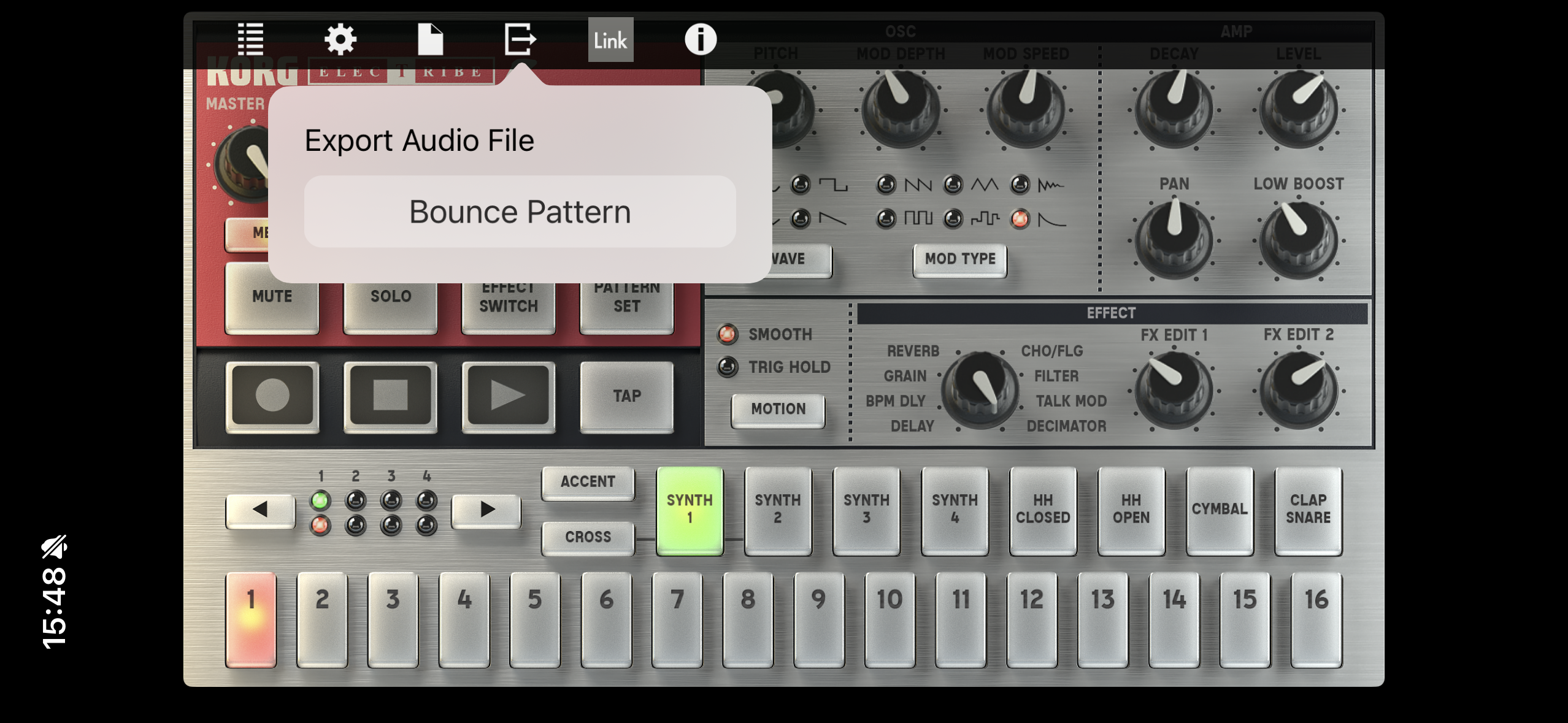Viewport: 1568px width, 723px height.
Task: Select the SYNTH 4 part pad
Action: click(955, 510)
